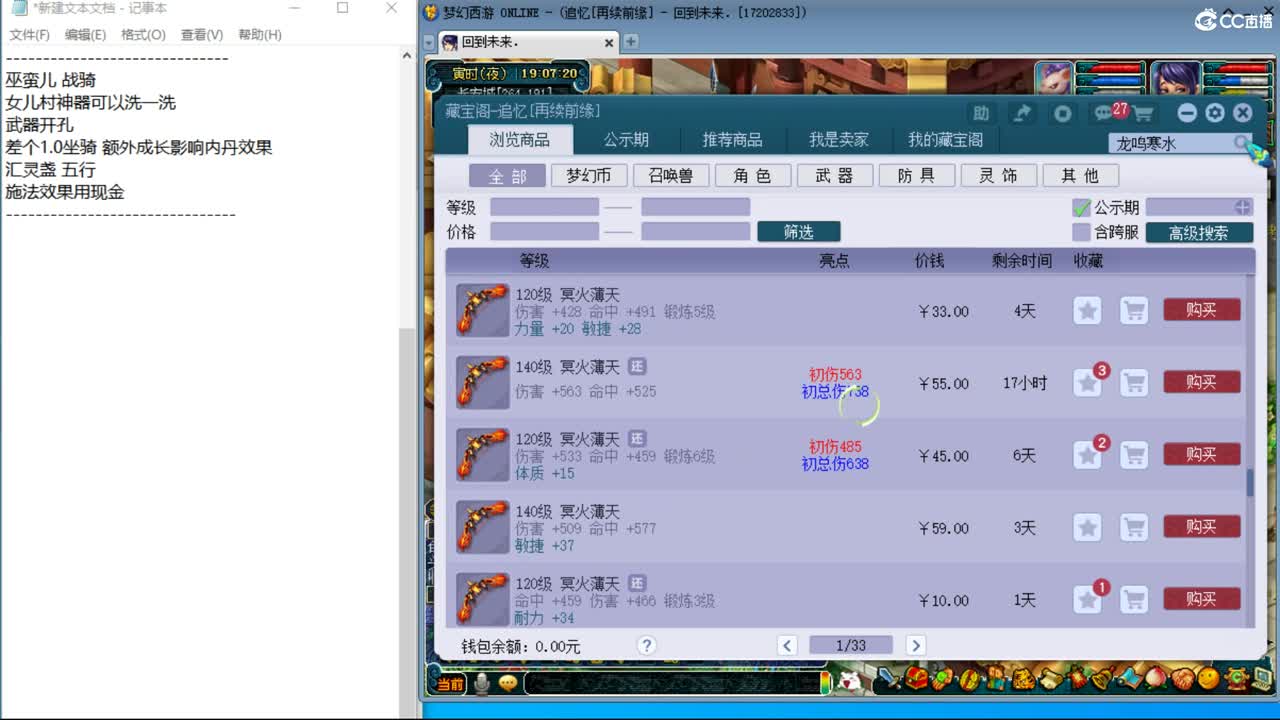Favorite the ¥59.00 冥火薄天 item

pyautogui.click(x=1087, y=528)
